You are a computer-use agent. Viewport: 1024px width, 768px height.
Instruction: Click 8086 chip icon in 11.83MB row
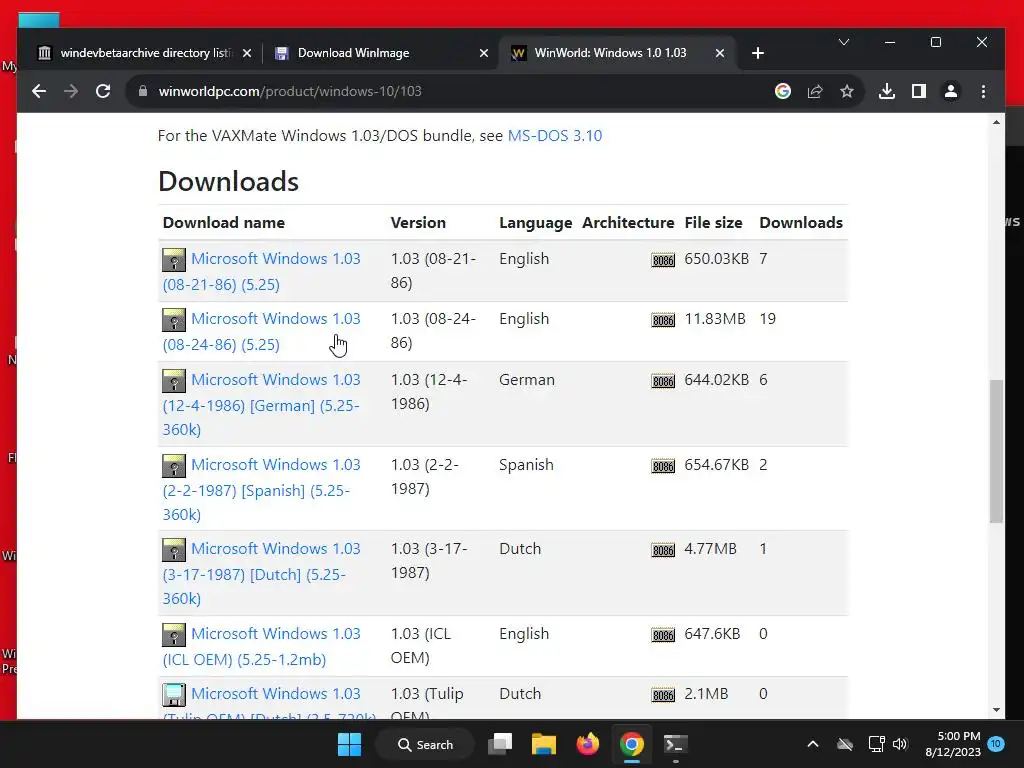[x=663, y=321]
